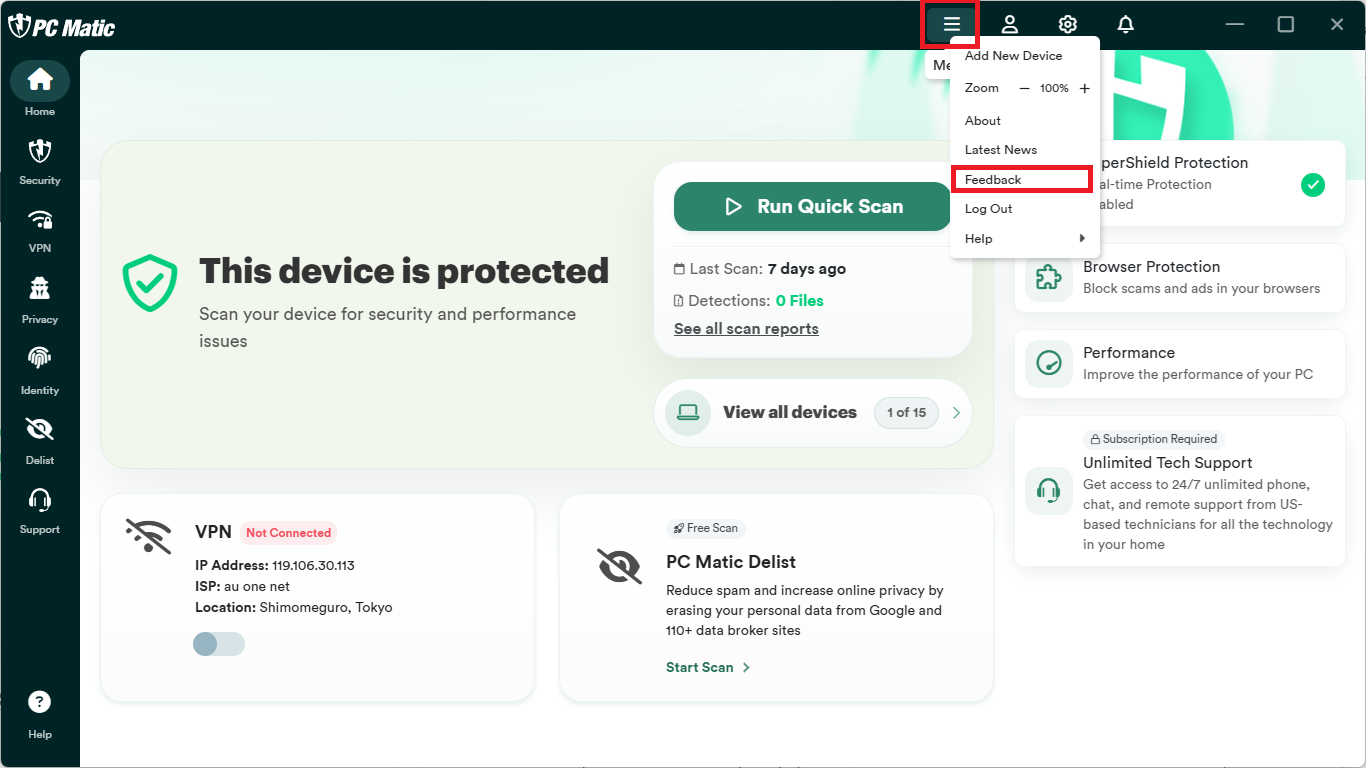Click the 1 of 15 devices badge
Screen dimensions: 1366x768
pyautogui.click(x=907, y=412)
